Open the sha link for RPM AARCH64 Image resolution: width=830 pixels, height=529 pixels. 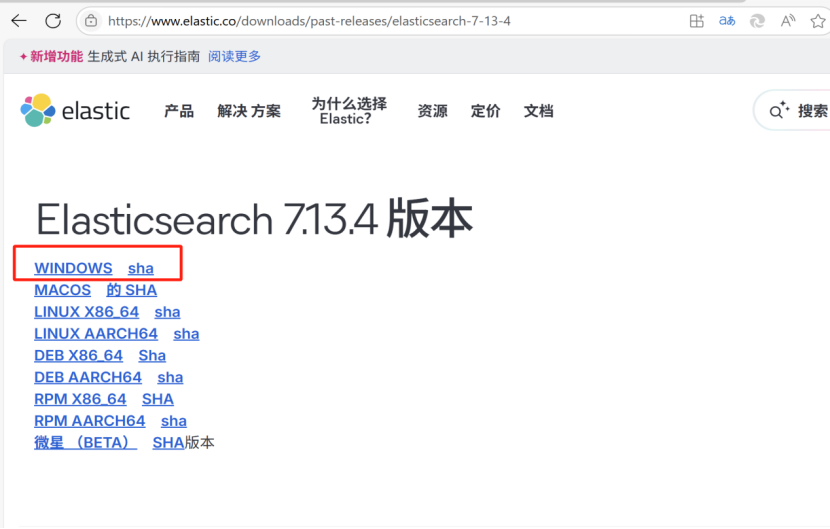pyautogui.click(x=174, y=420)
